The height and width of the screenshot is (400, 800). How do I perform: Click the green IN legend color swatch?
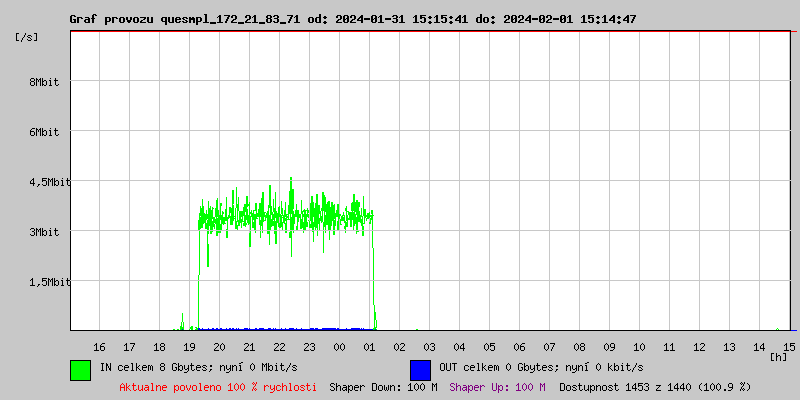coord(80,369)
